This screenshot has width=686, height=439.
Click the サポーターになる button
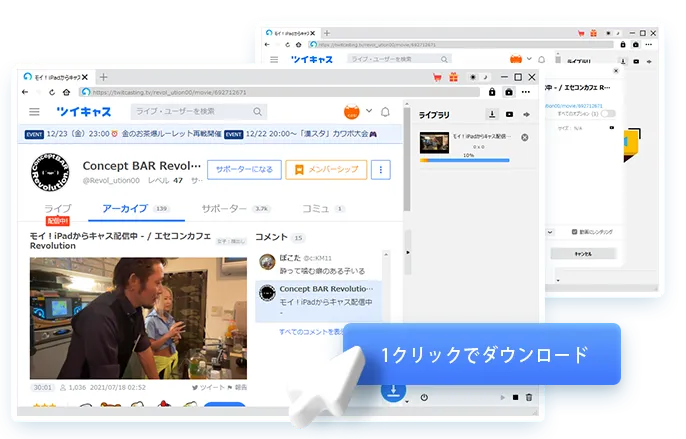click(244, 170)
